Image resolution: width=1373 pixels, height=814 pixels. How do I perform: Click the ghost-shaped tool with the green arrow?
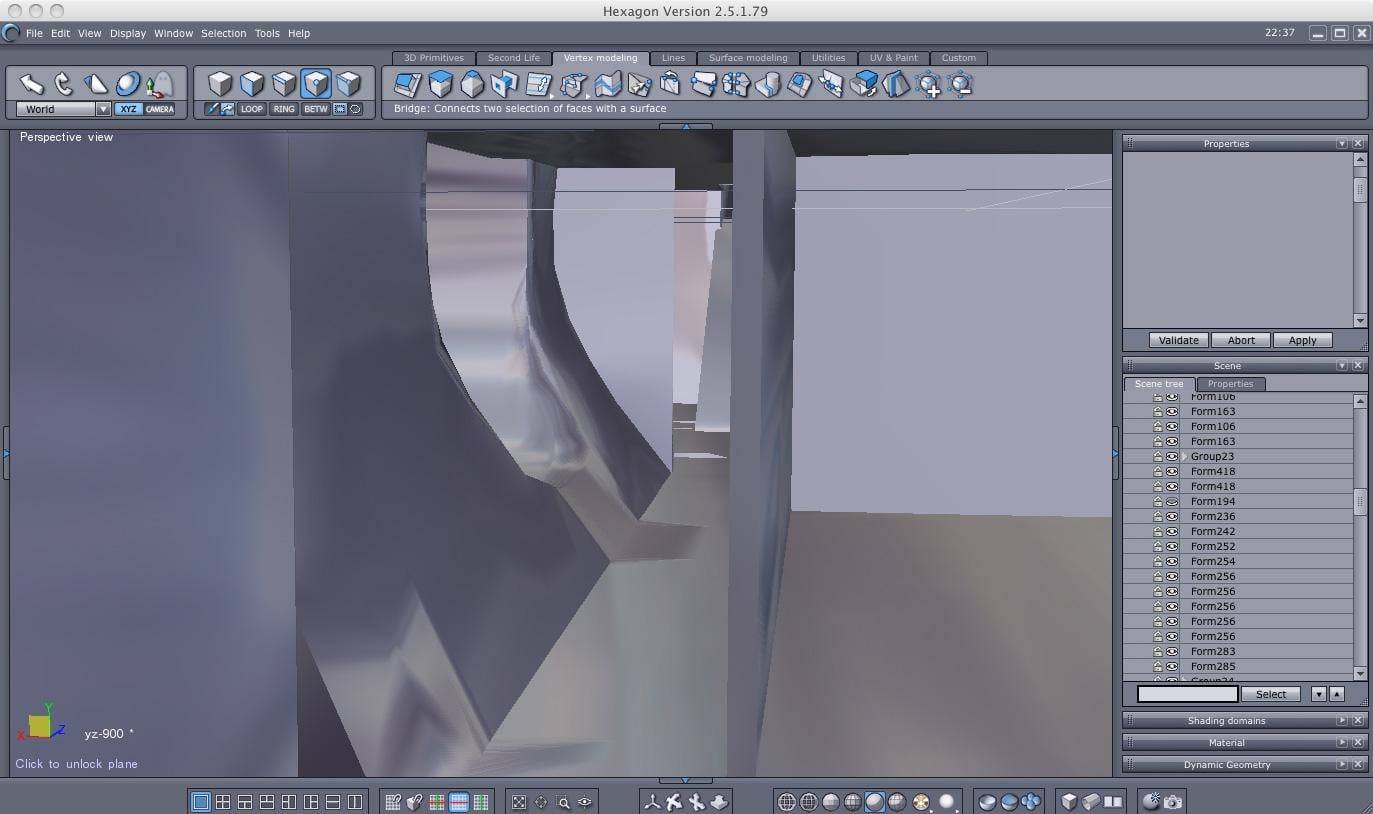pos(159,84)
